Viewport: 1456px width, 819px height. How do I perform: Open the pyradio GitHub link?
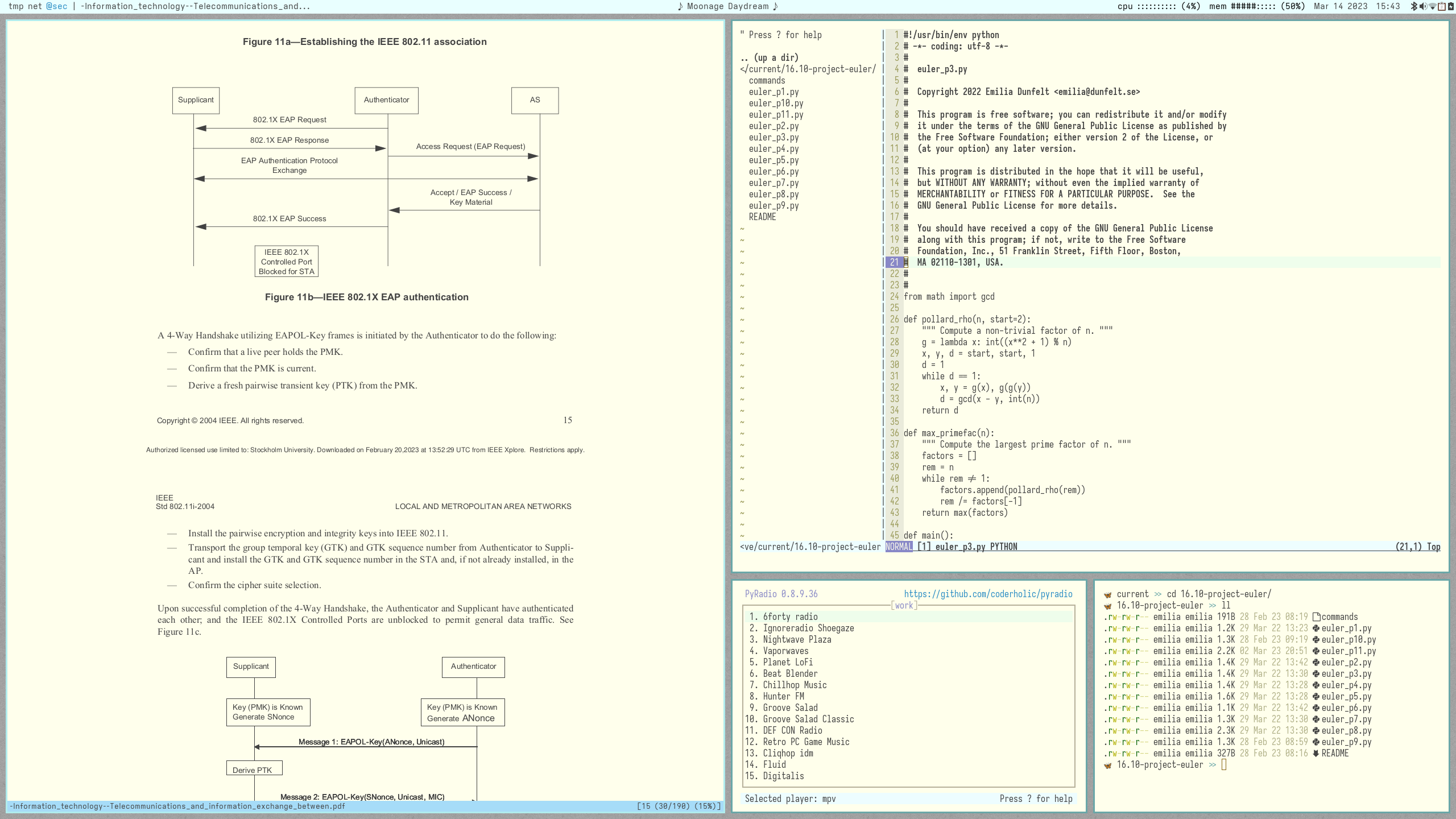(x=988, y=594)
